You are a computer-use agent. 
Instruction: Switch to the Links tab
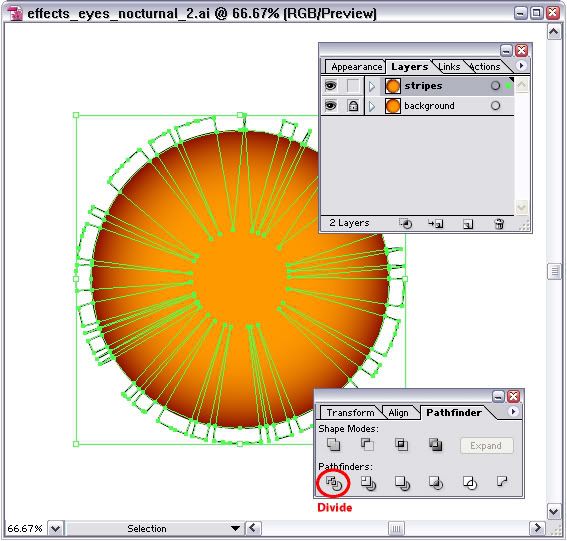(449, 67)
